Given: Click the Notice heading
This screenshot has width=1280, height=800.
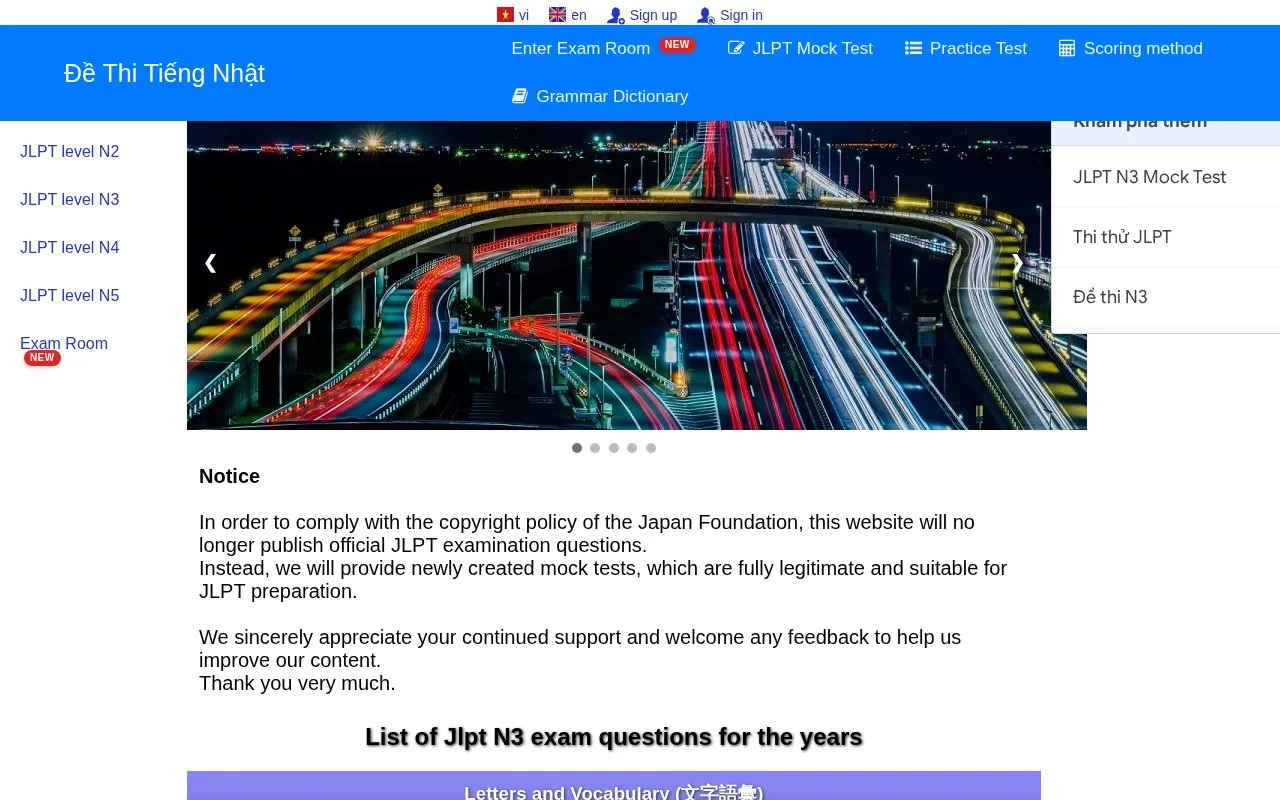Looking at the screenshot, I should pyautogui.click(x=229, y=476).
